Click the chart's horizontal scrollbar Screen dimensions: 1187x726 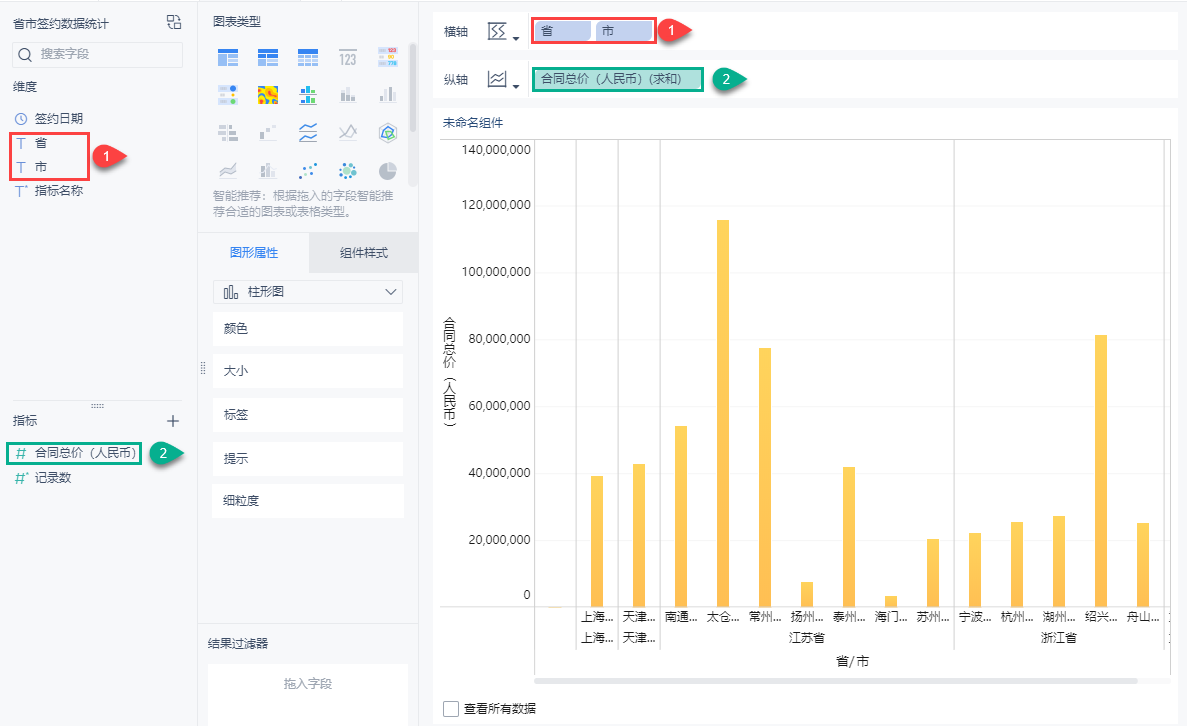[836, 681]
